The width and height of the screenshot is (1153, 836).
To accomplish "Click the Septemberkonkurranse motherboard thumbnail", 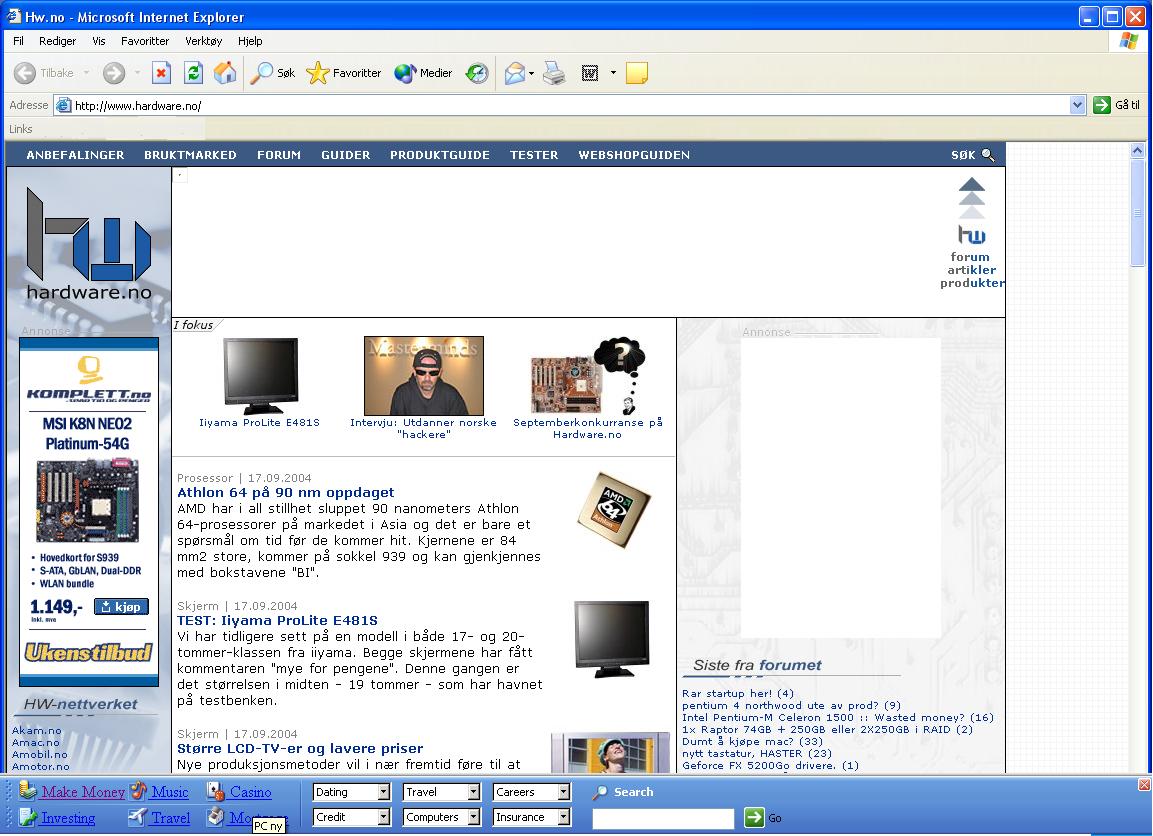I will (x=588, y=376).
